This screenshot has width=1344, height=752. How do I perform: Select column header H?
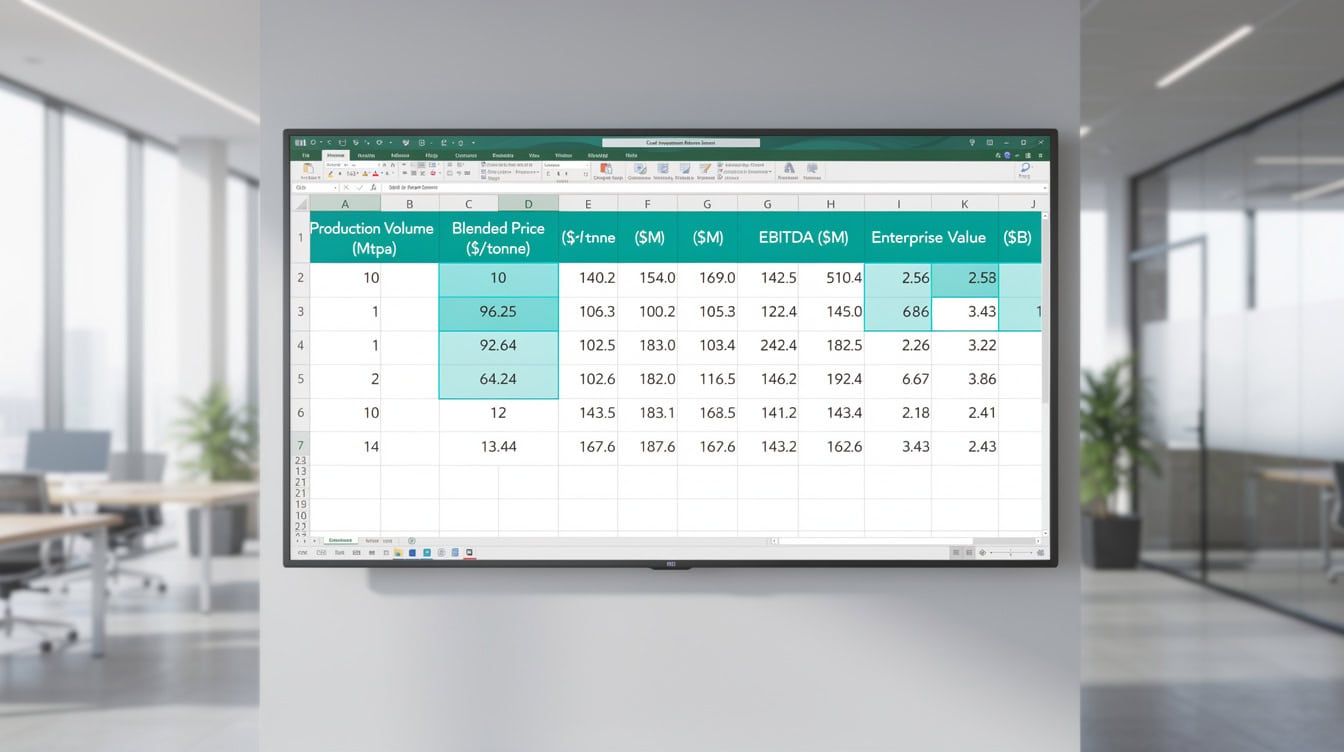(831, 203)
